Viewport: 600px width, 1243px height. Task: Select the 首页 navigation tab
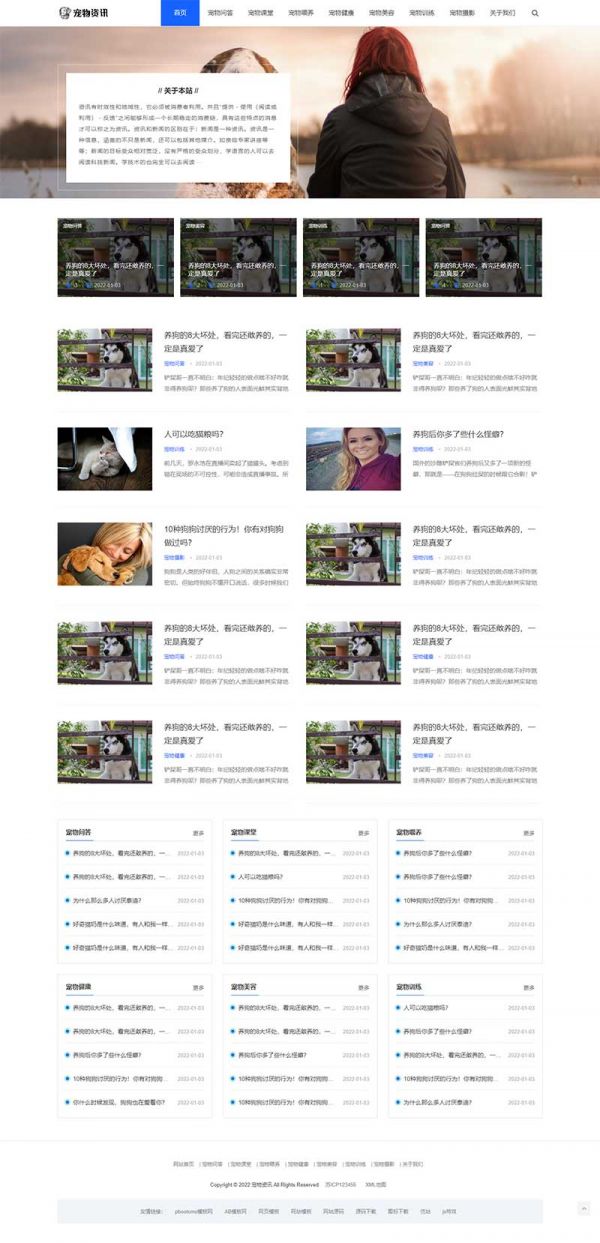(x=180, y=13)
